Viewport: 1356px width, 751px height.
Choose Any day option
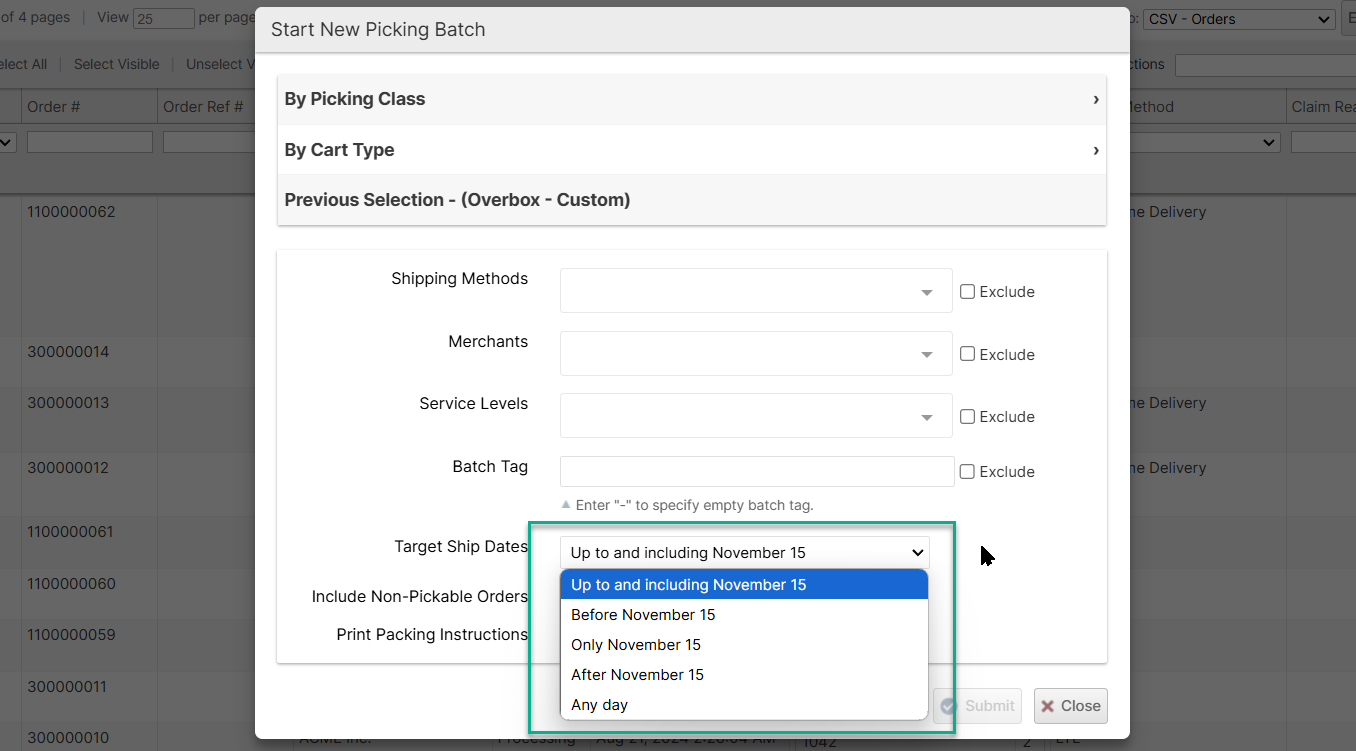(x=599, y=705)
